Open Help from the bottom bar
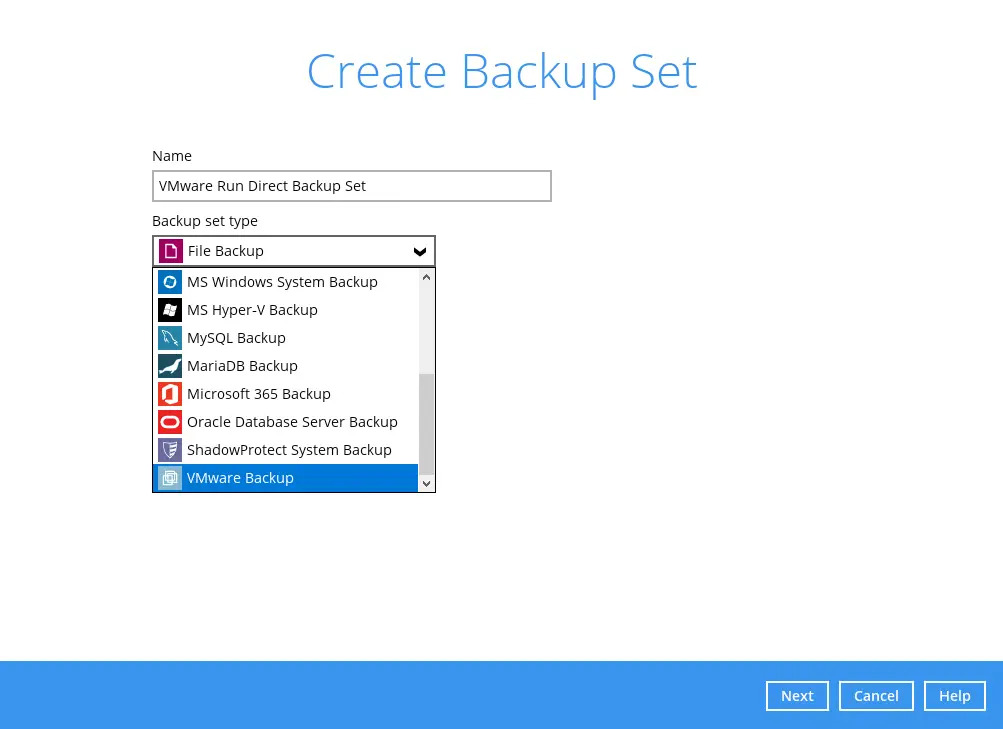 coord(954,696)
